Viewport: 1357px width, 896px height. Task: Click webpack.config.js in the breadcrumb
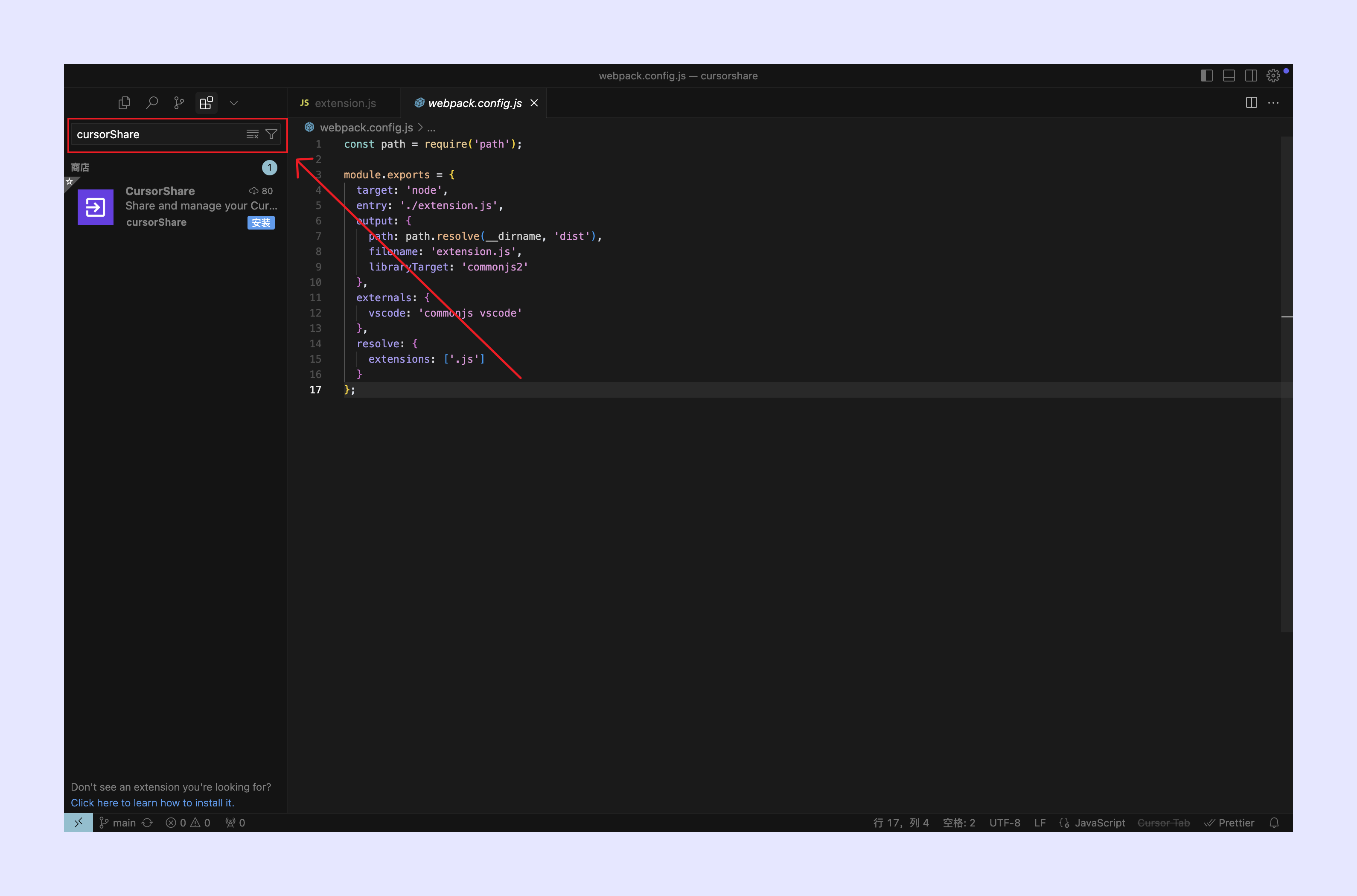(x=366, y=128)
